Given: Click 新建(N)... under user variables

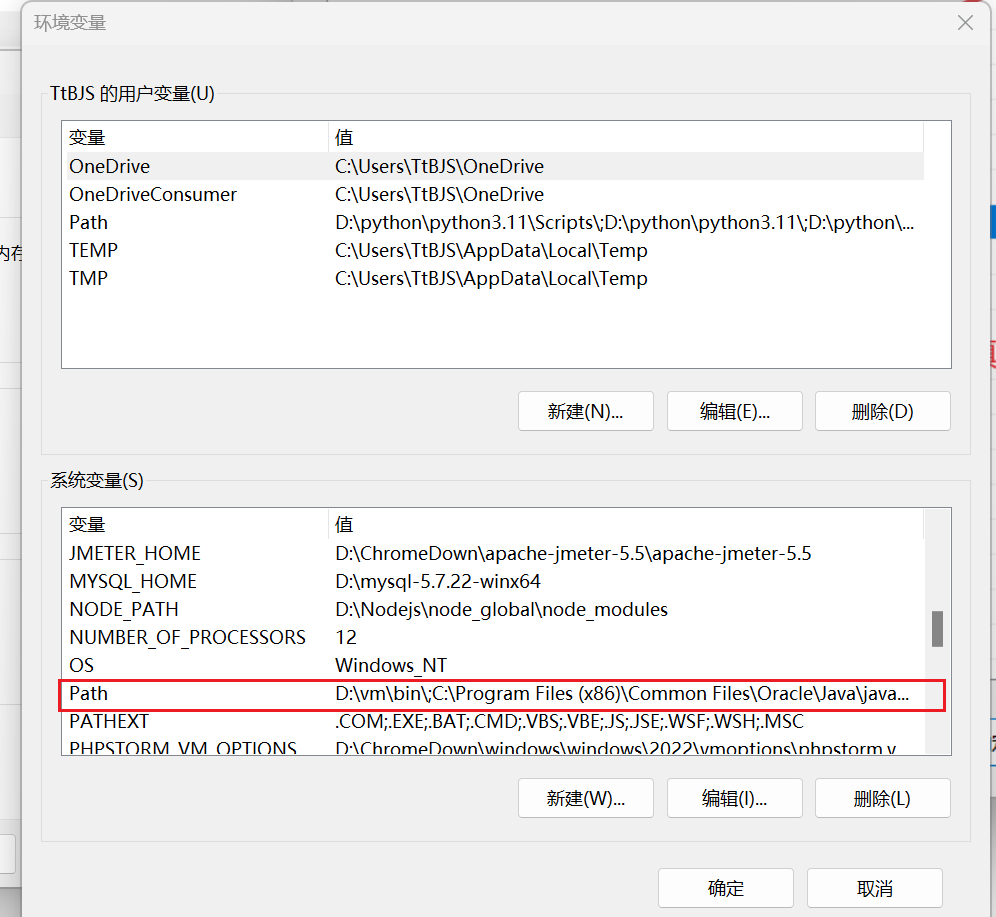Looking at the screenshot, I should pyautogui.click(x=586, y=412).
